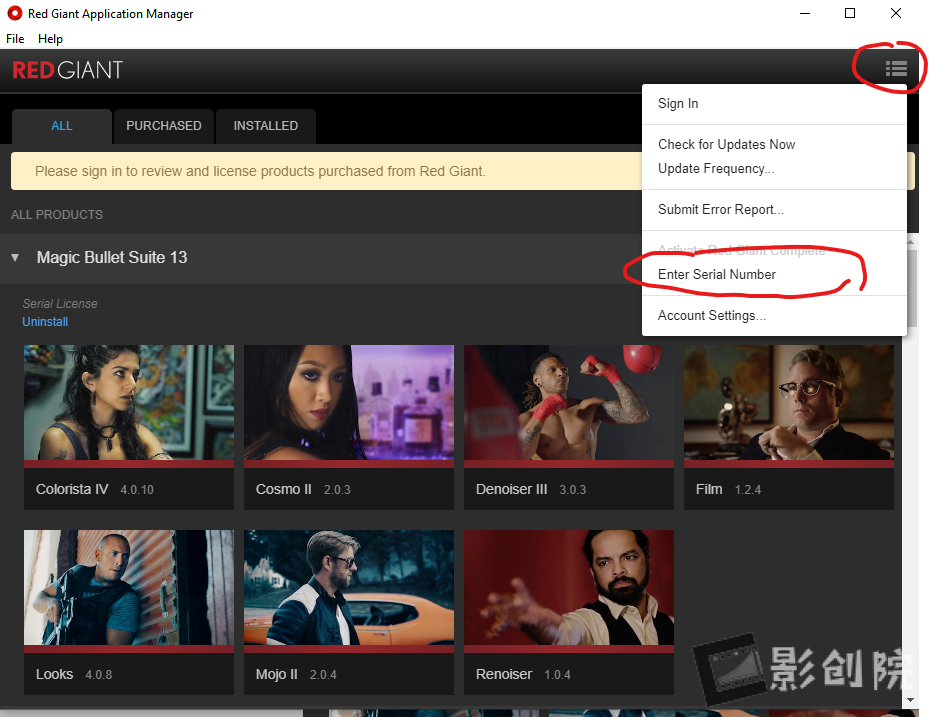Open the hamburger menu icon
The width and height of the screenshot is (929, 717).
tap(895, 68)
